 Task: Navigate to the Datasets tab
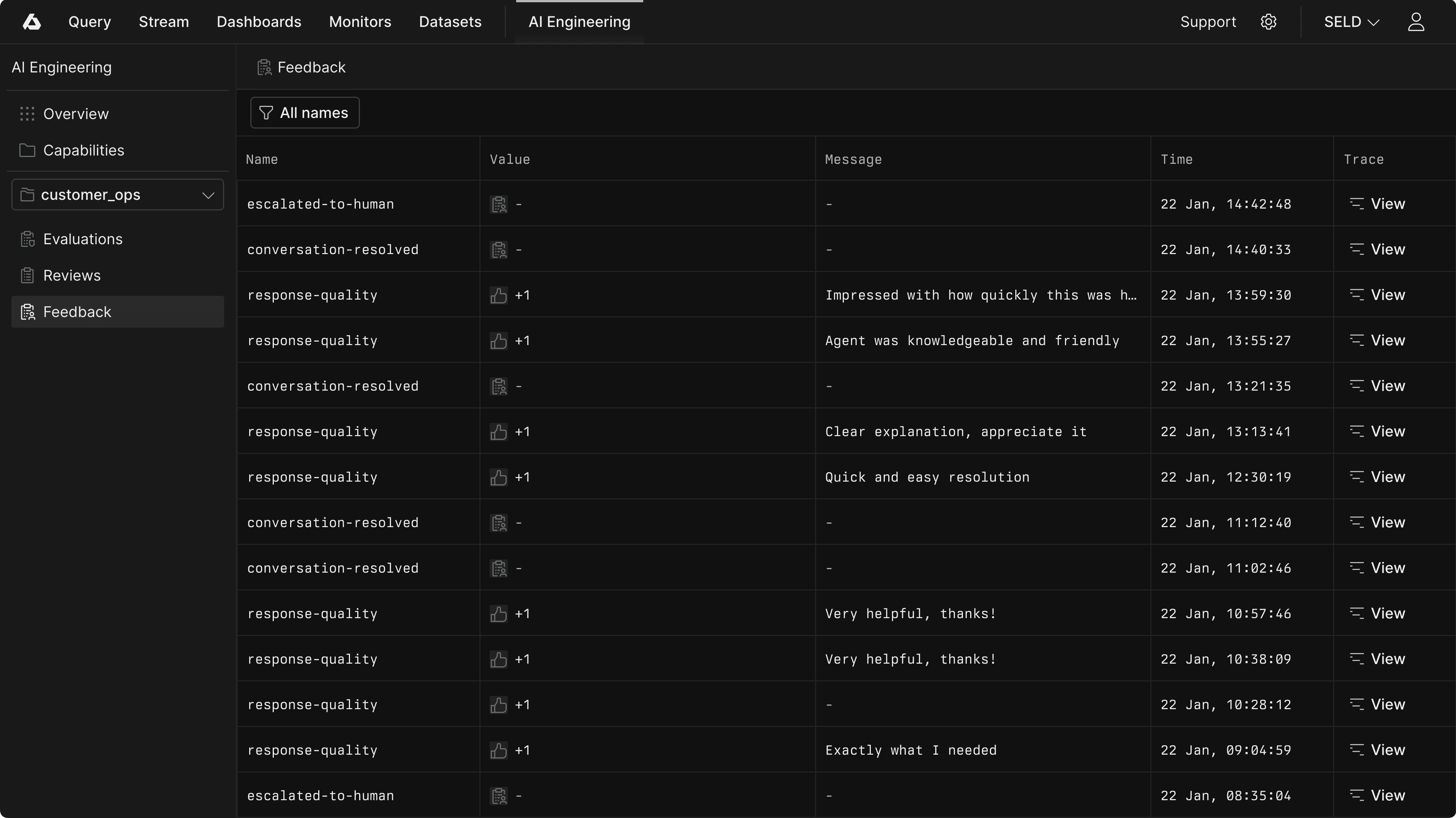point(450,22)
